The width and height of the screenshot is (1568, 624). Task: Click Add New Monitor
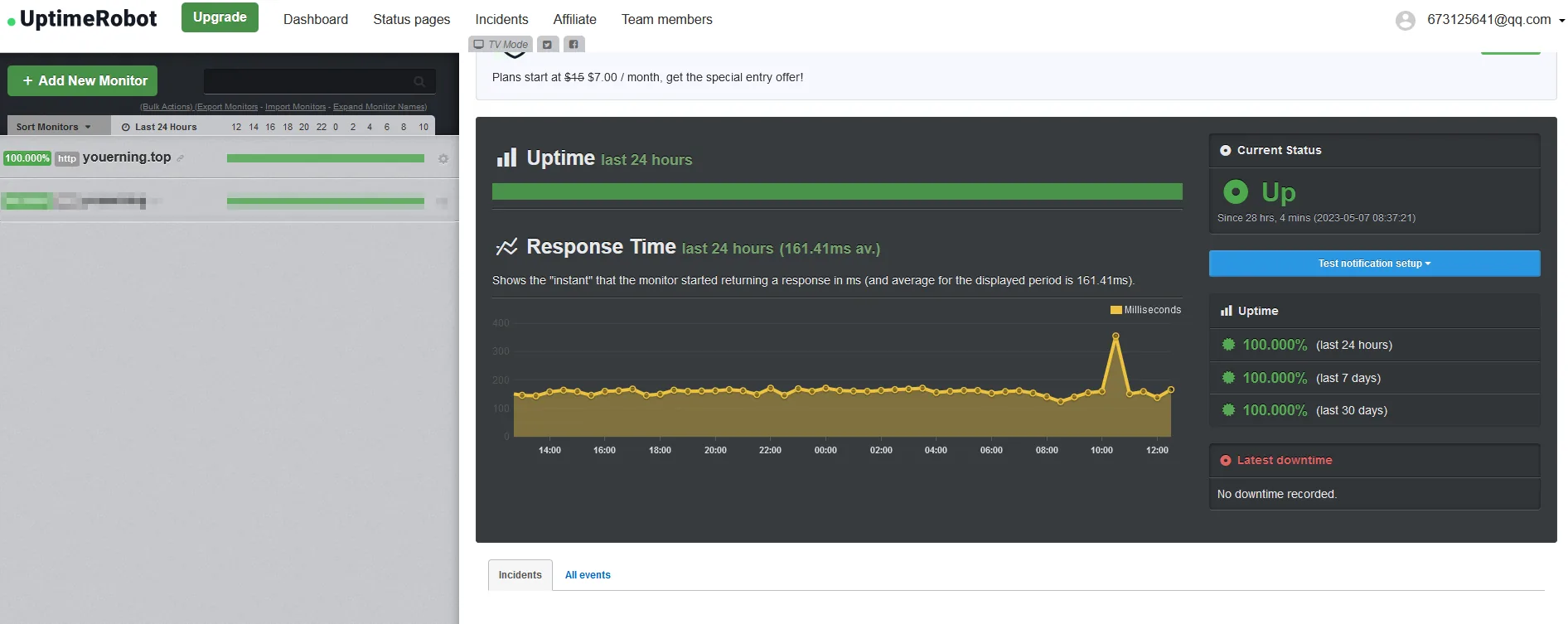tap(83, 81)
